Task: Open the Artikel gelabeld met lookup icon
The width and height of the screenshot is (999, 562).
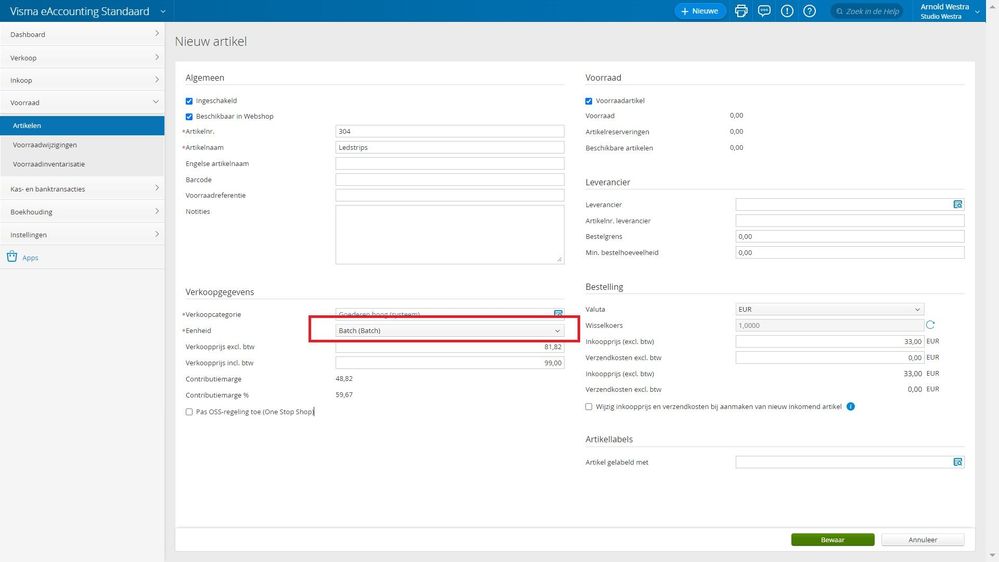Action: click(957, 462)
